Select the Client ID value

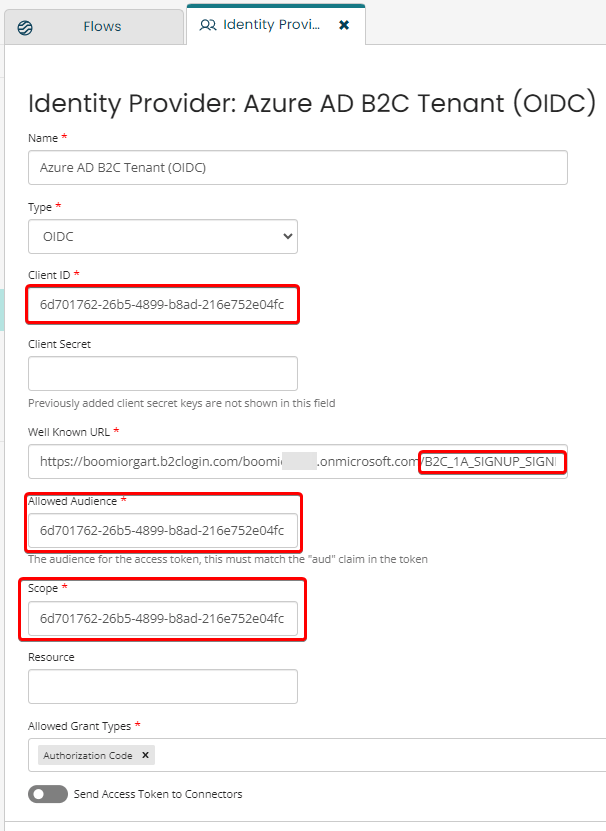click(162, 304)
